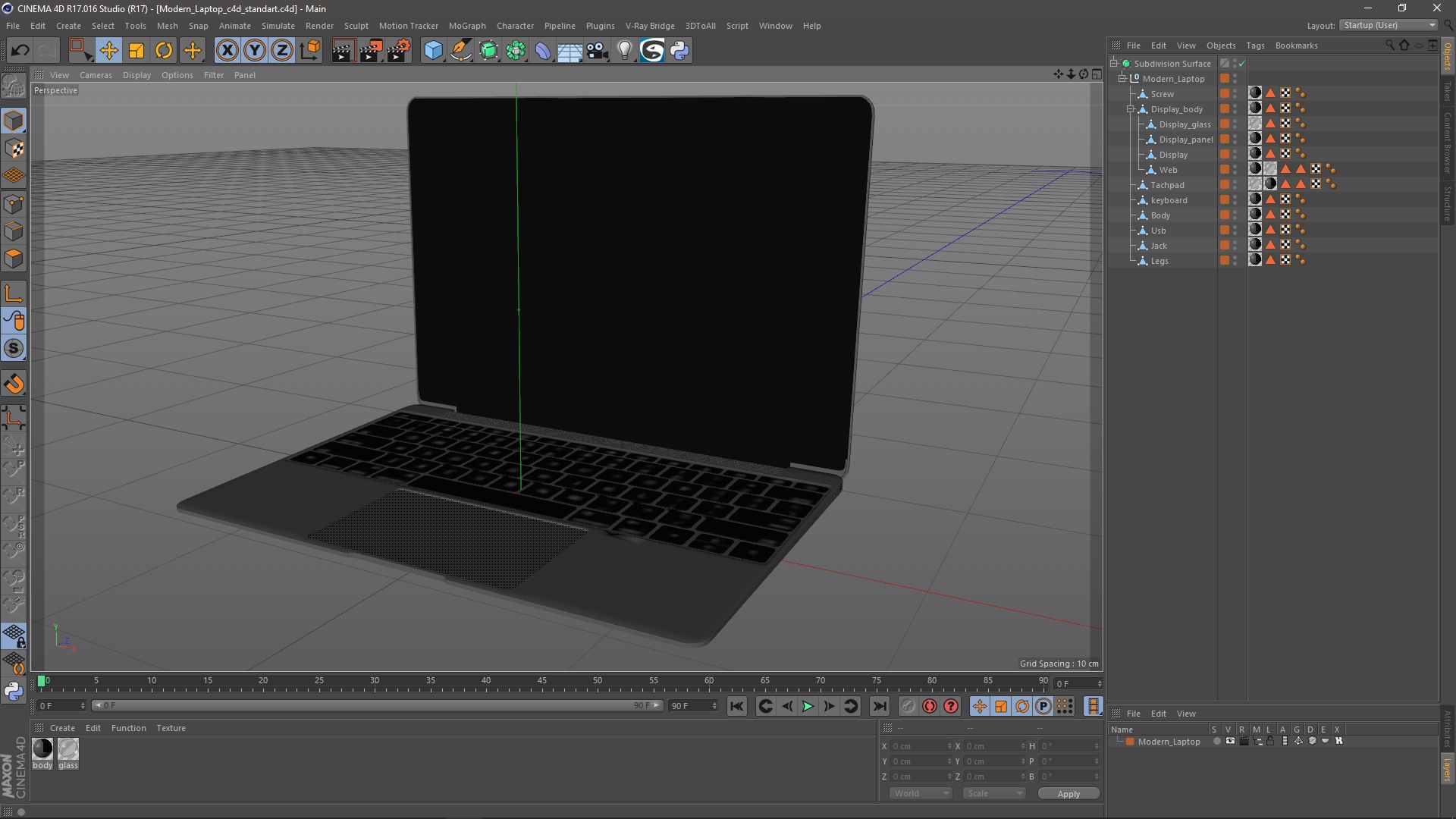This screenshot has width=1456, height=819.
Task: Go to start of animation
Action: (x=737, y=707)
